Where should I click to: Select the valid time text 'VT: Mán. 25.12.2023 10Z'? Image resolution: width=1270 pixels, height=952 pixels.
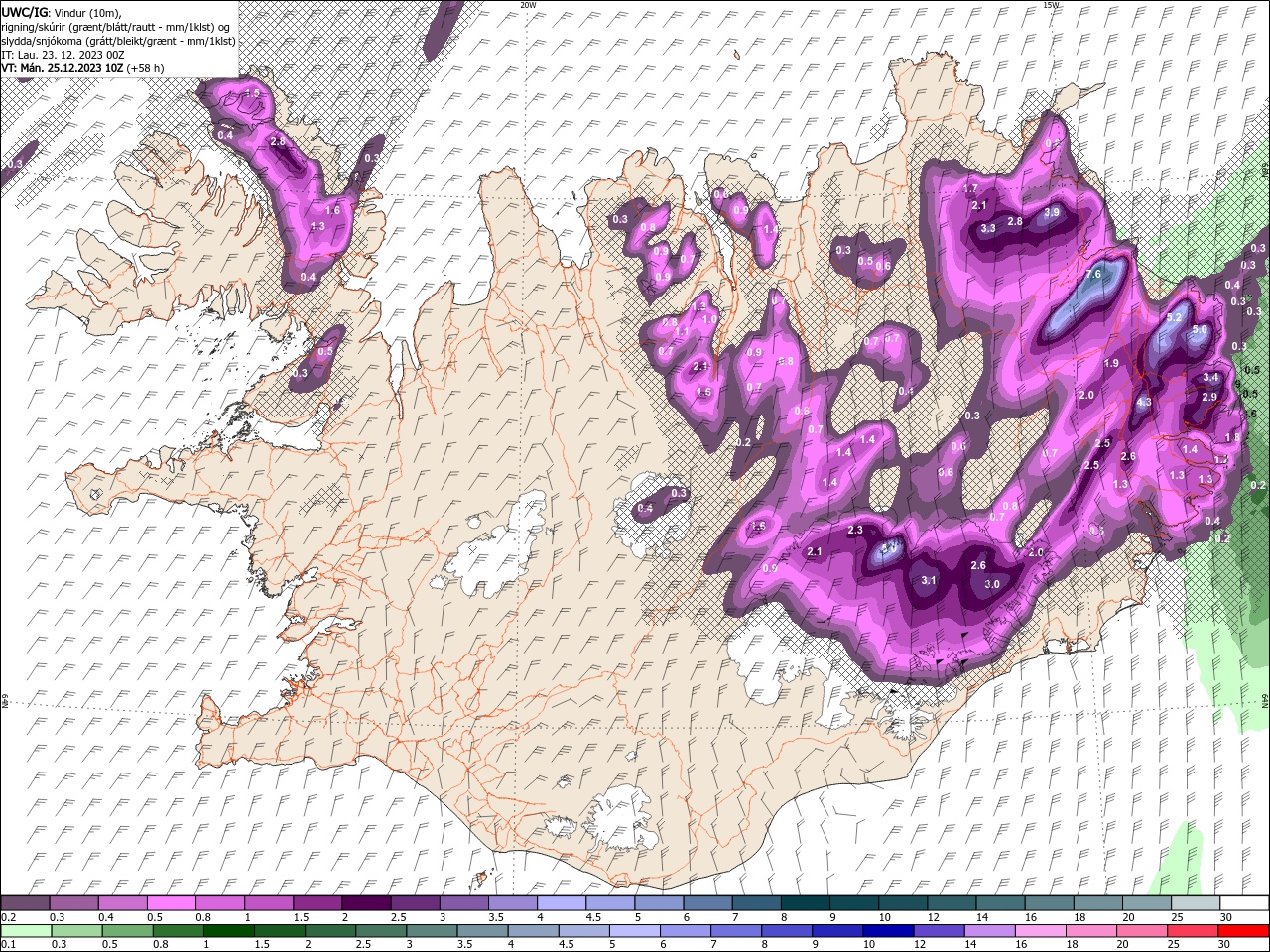coord(63,68)
